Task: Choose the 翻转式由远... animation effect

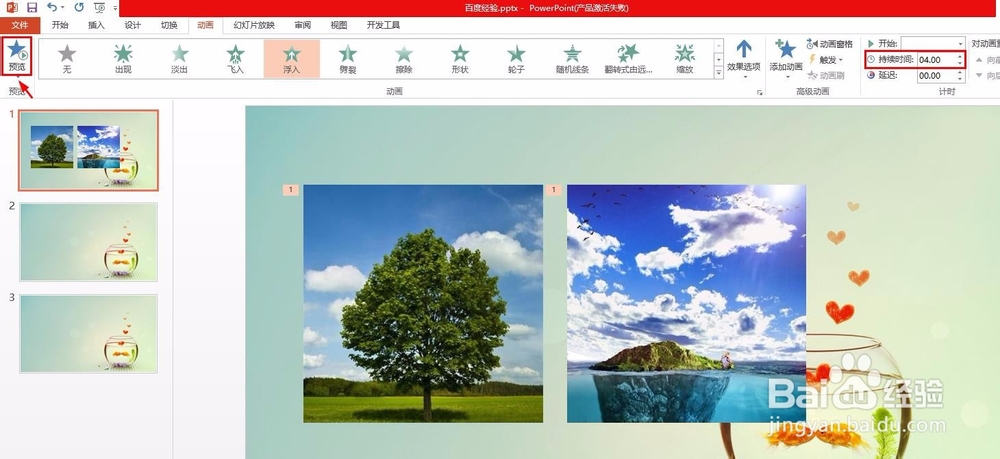Action: tap(628, 59)
